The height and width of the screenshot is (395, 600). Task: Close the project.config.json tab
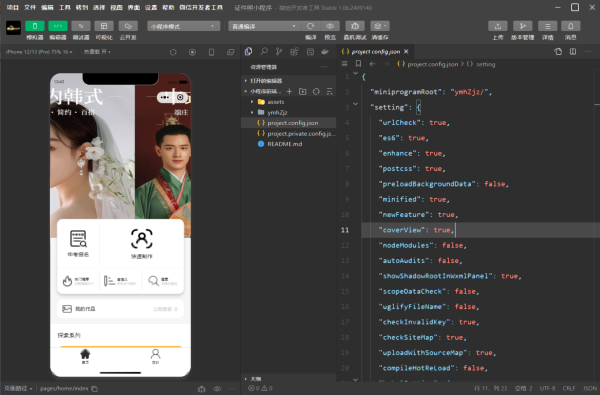tap(406, 51)
